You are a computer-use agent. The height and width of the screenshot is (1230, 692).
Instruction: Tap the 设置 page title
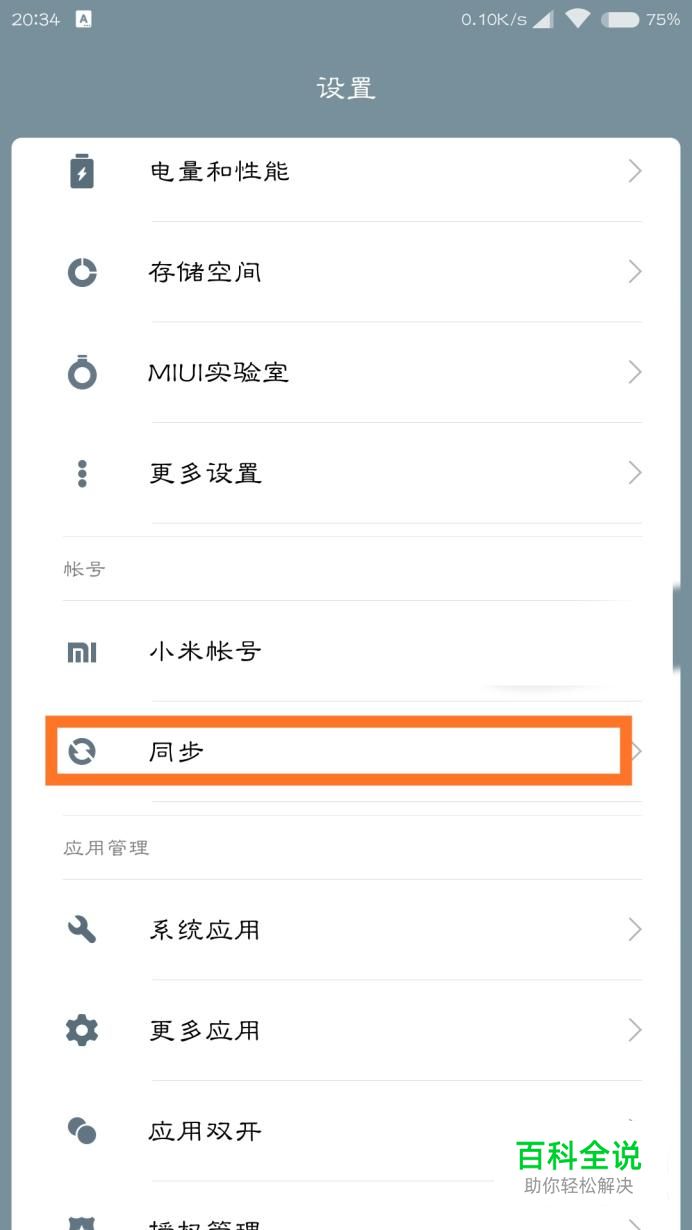point(346,88)
